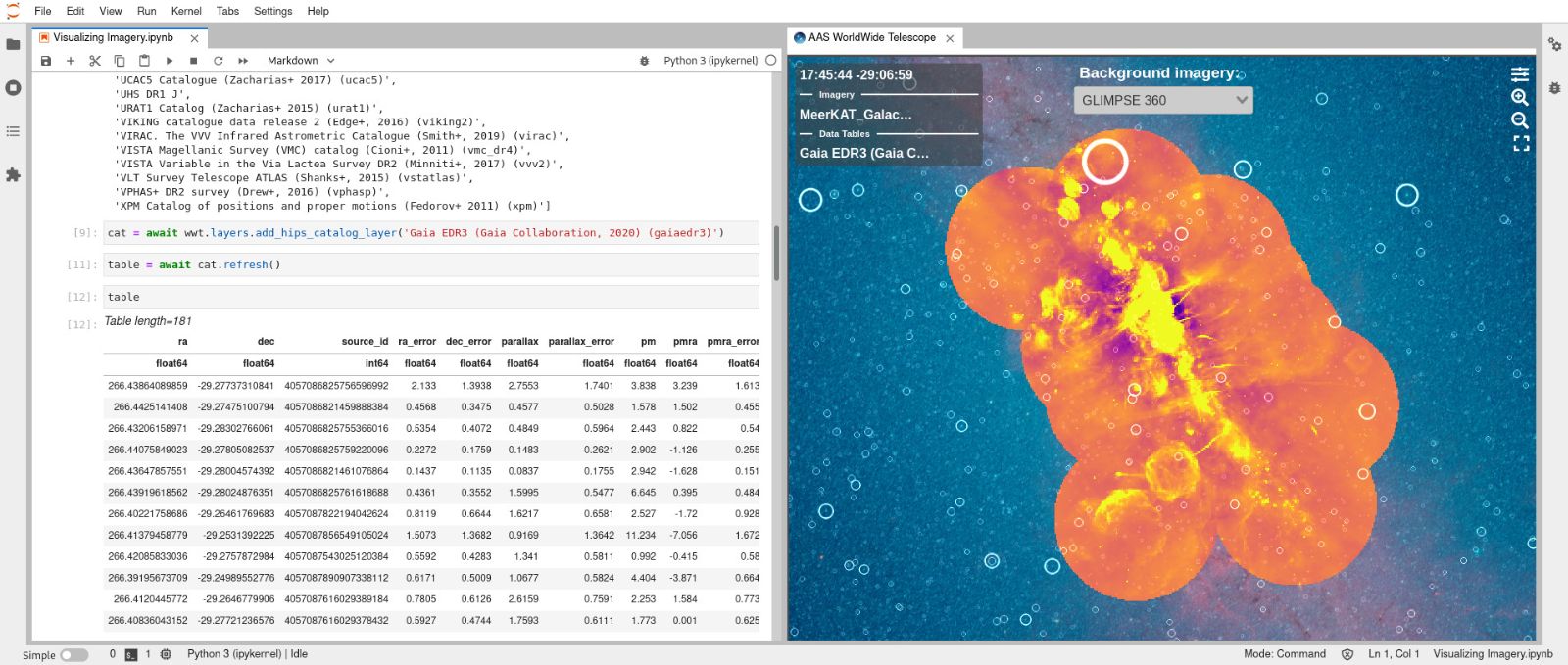
Task: Click into the cat.refresh() code cell
Action: [x=431, y=265]
